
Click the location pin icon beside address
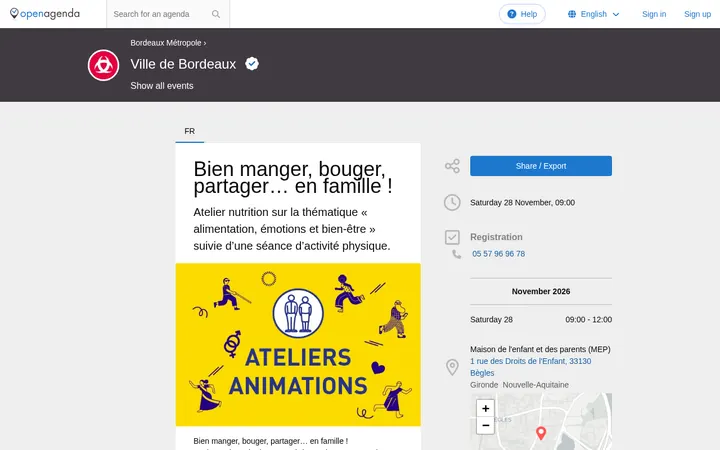coord(452,367)
